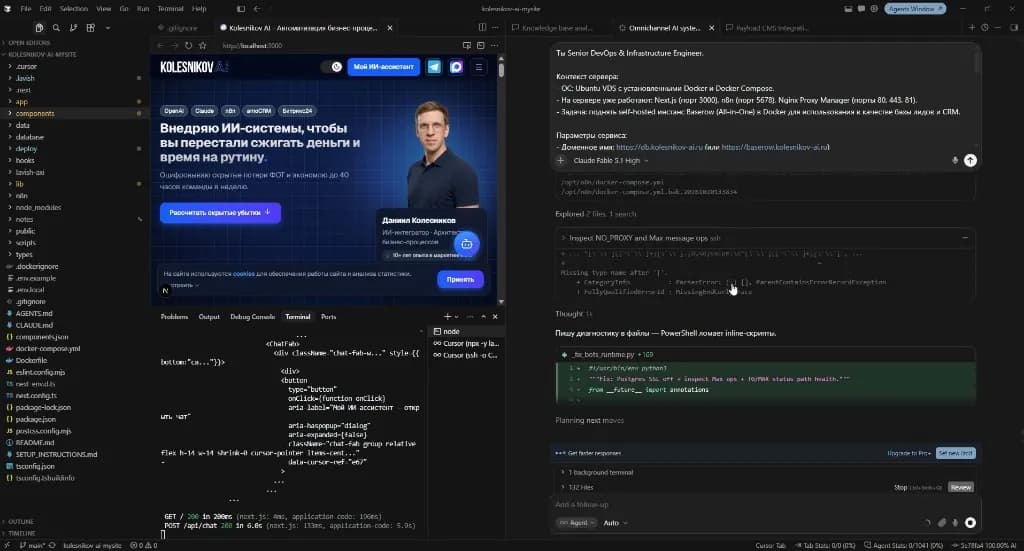Add context with the plus in the prompt box
The width and height of the screenshot is (1024, 551).
click(560, 161)
